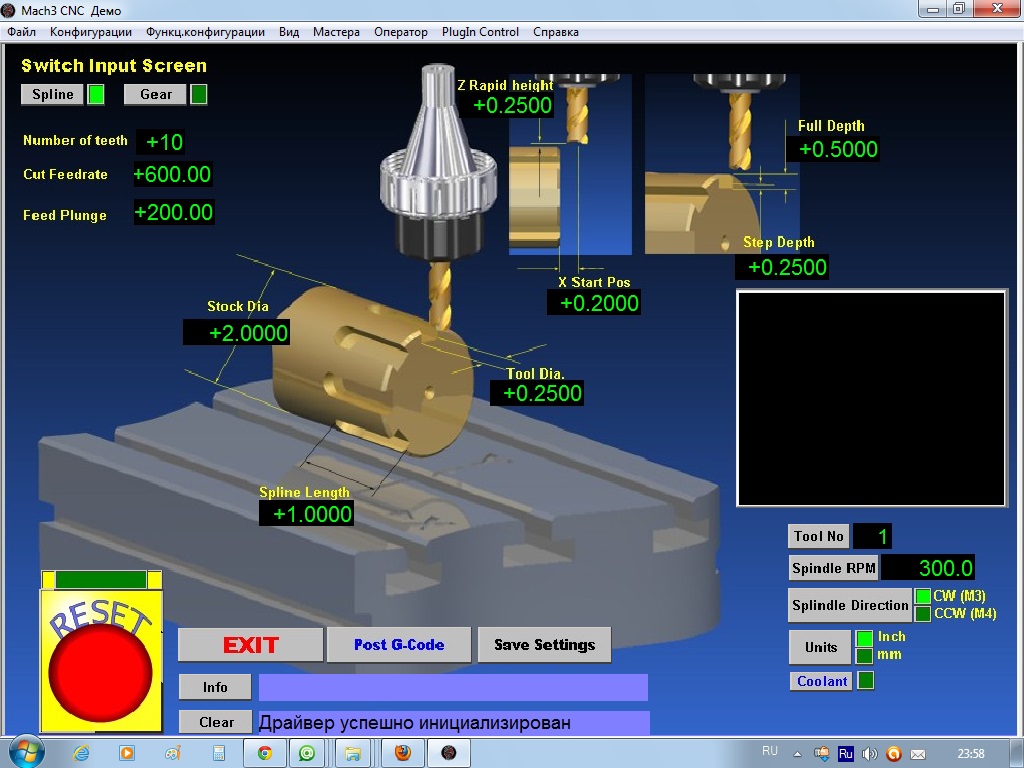
Task: Switch to Google Chrome in taskbar
Action: click(264, 753)
